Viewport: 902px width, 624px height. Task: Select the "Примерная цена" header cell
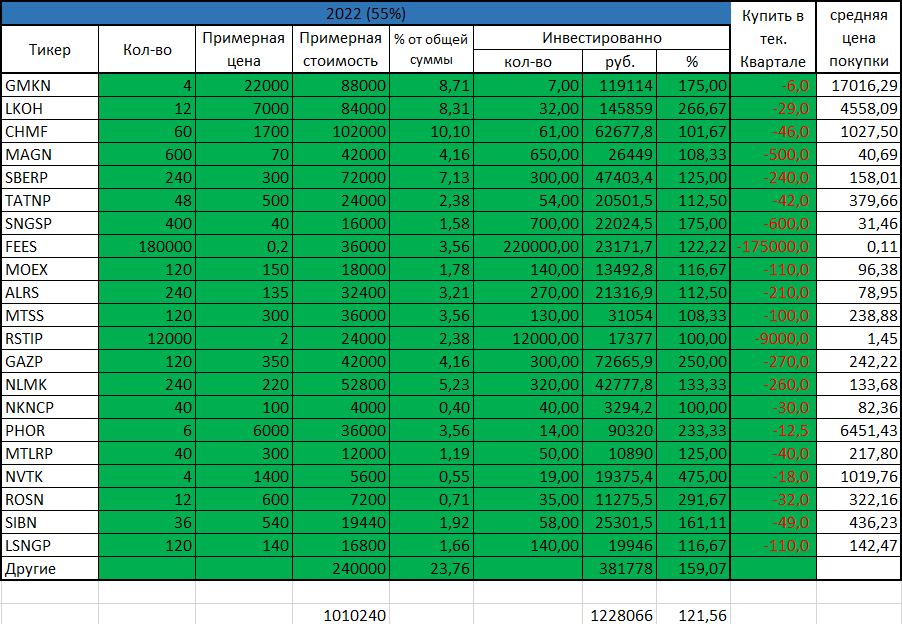[x=244, y=49]
